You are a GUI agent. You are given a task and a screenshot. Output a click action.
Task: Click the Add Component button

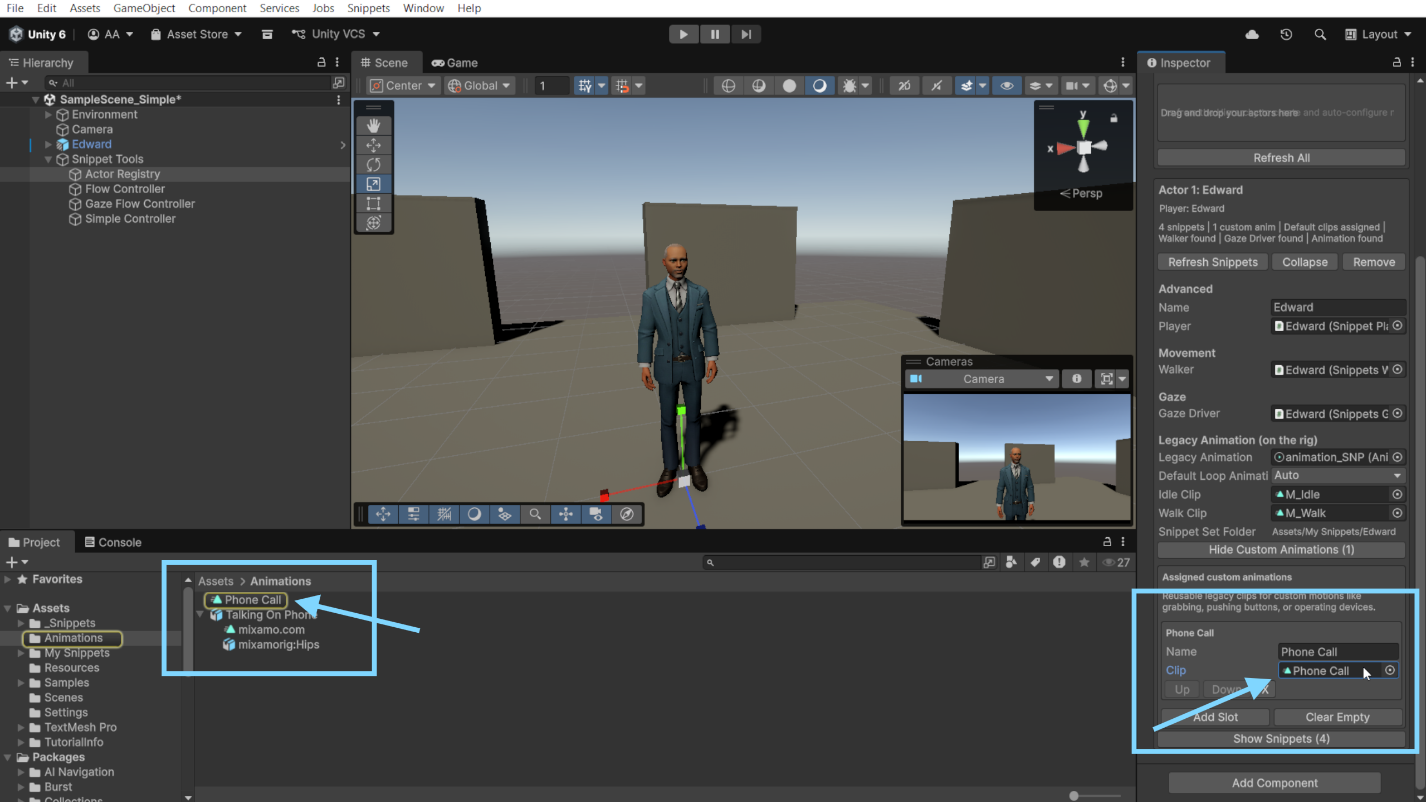pos(1274,783)
